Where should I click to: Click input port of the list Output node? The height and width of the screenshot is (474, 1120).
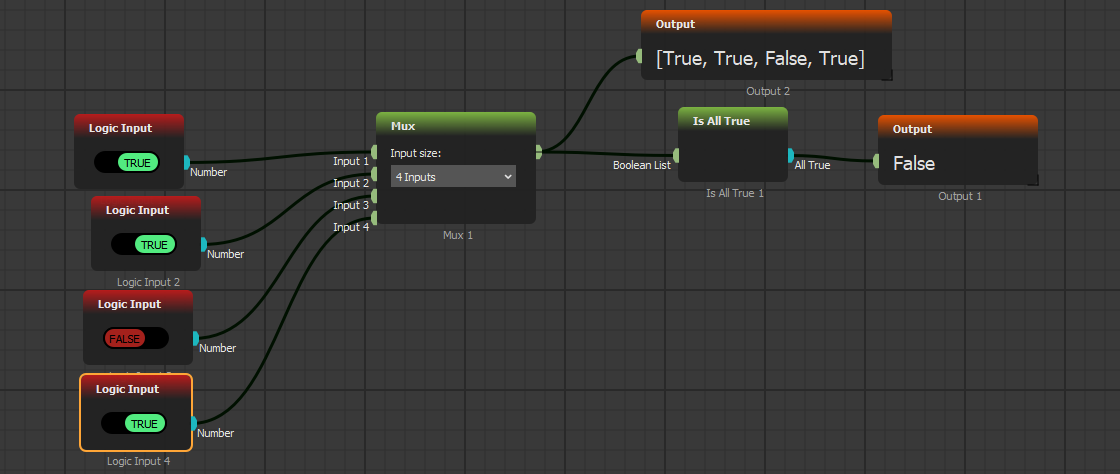640,56
